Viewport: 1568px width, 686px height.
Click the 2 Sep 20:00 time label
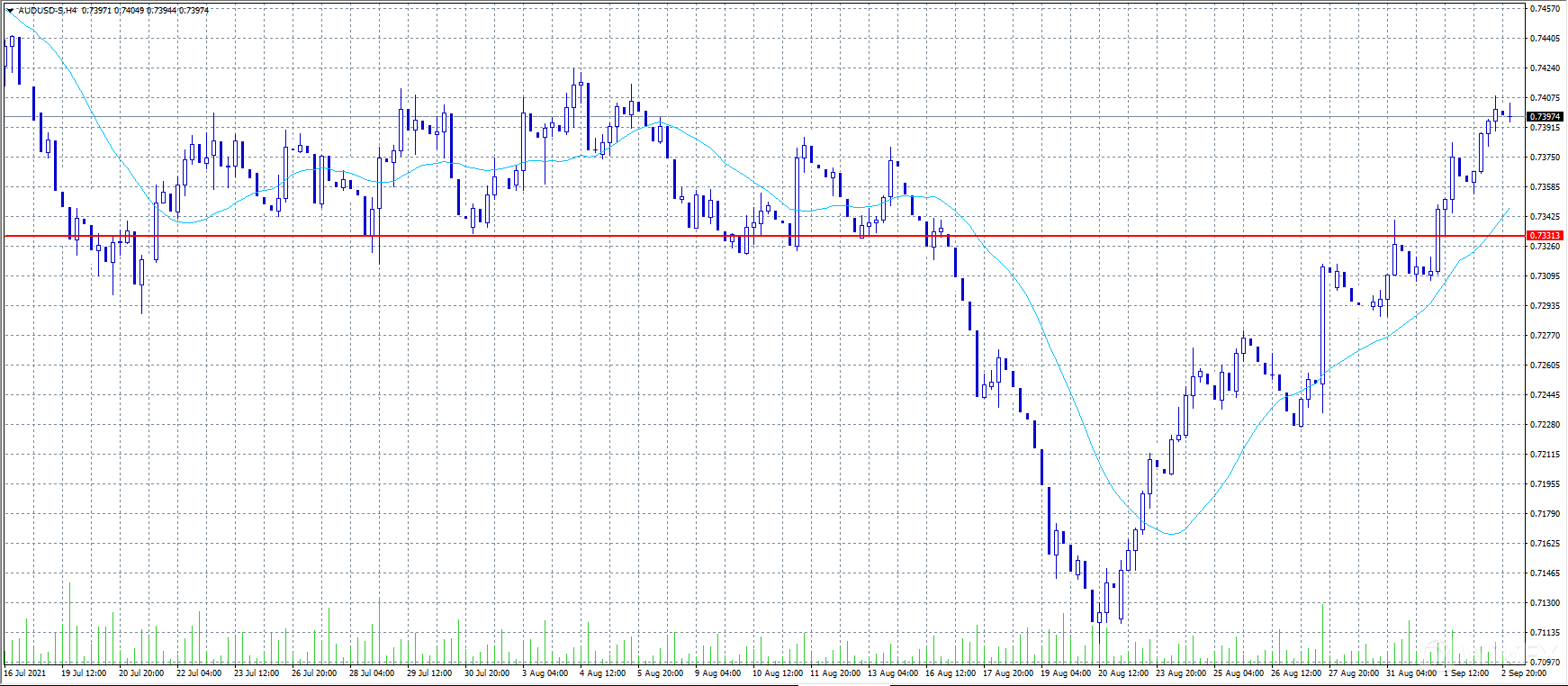click(x=1524, y=673)
